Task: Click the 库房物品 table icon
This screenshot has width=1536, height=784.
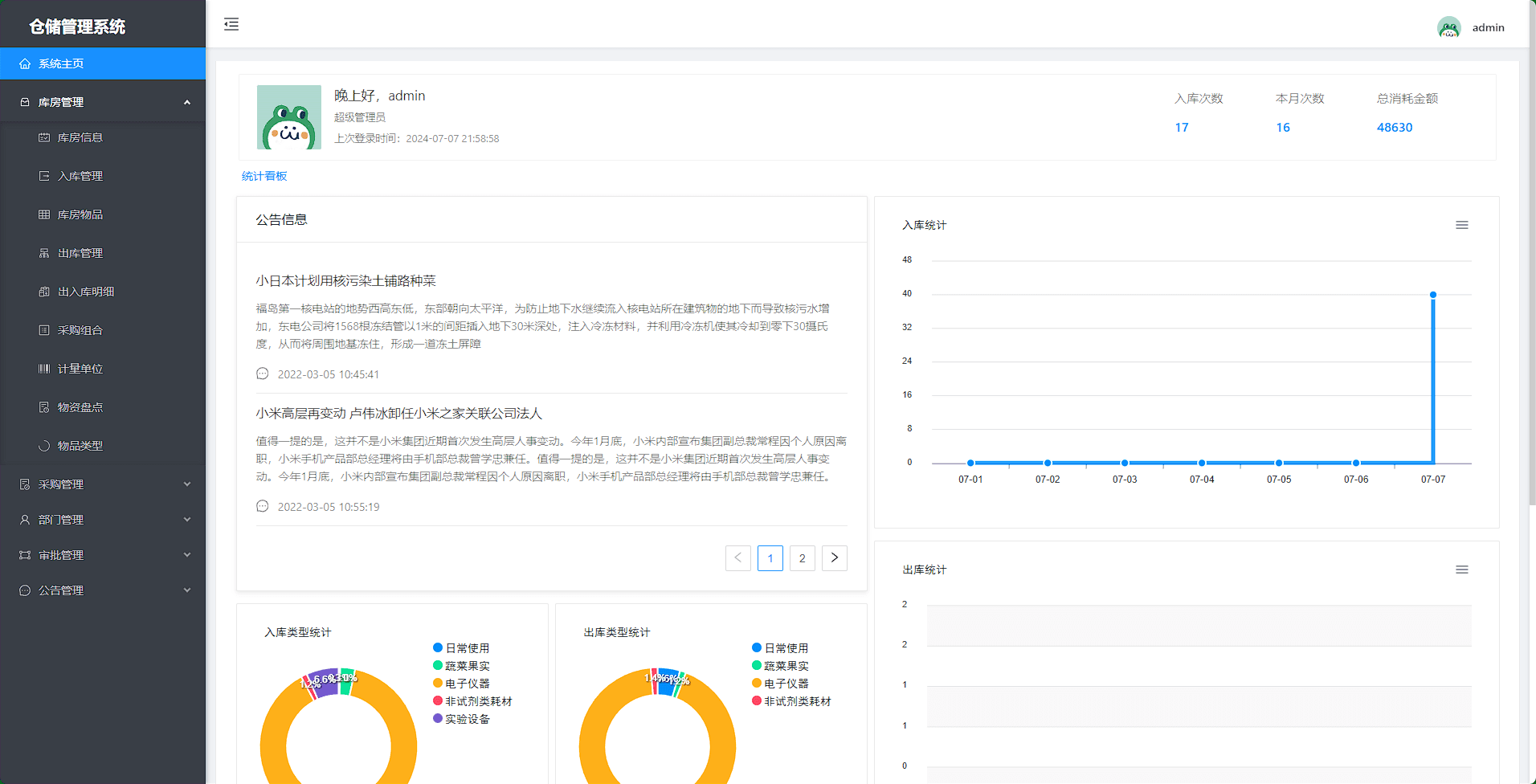Action: pos(44,214)
